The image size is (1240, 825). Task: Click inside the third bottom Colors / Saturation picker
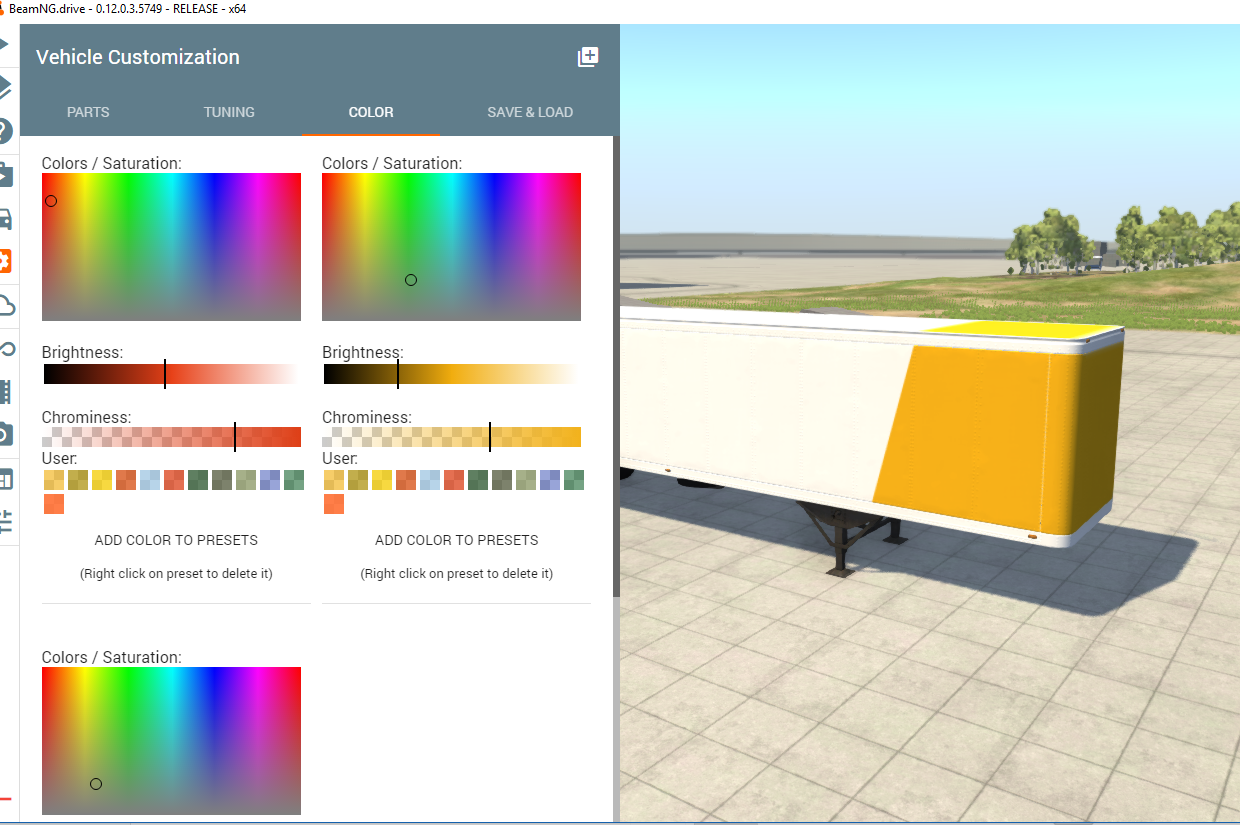[171, 741]
